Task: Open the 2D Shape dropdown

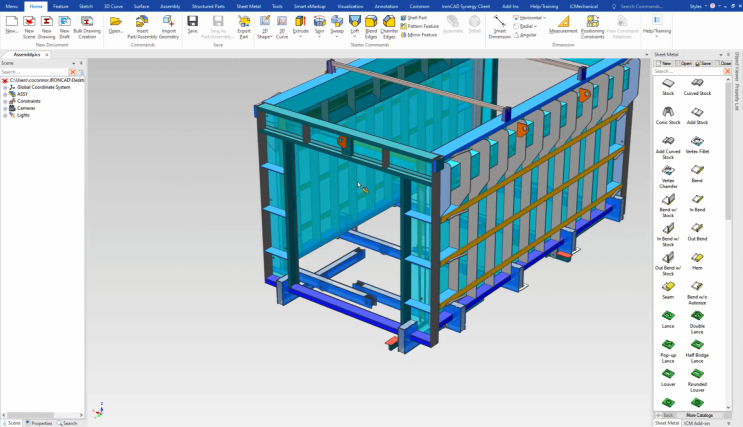Action: pos(264,36)
